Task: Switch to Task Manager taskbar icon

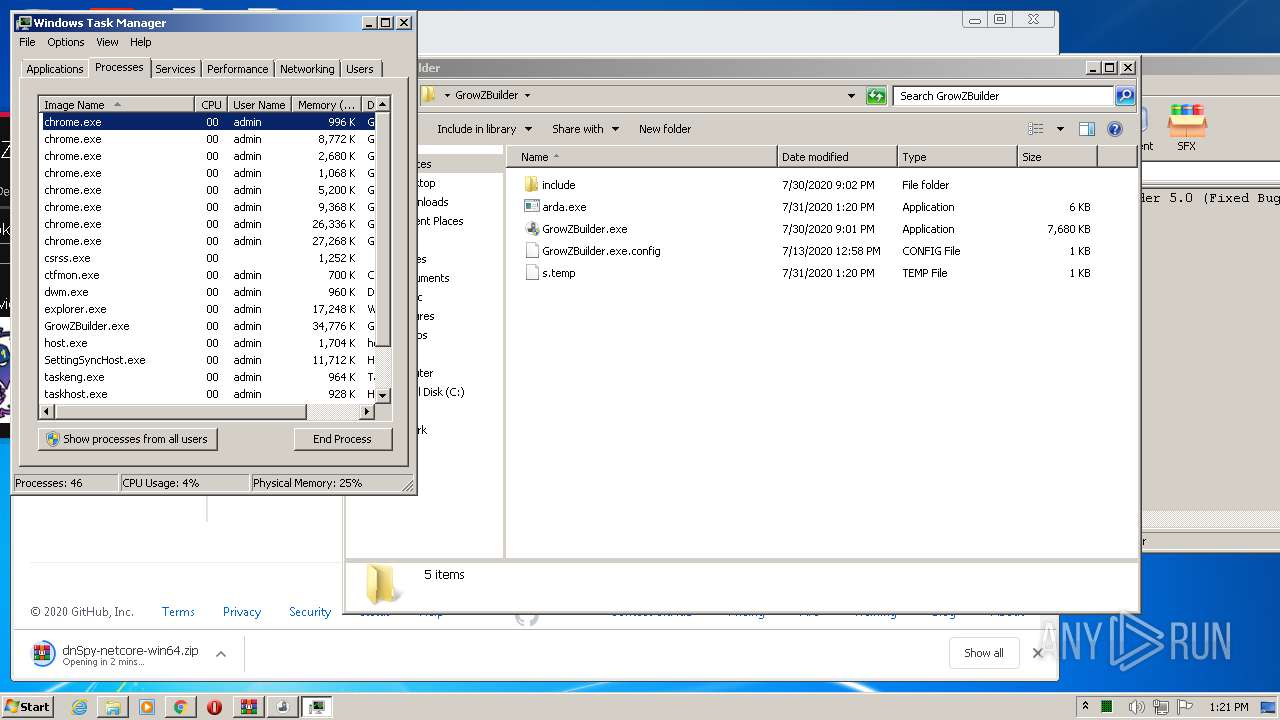Action: 317,707
